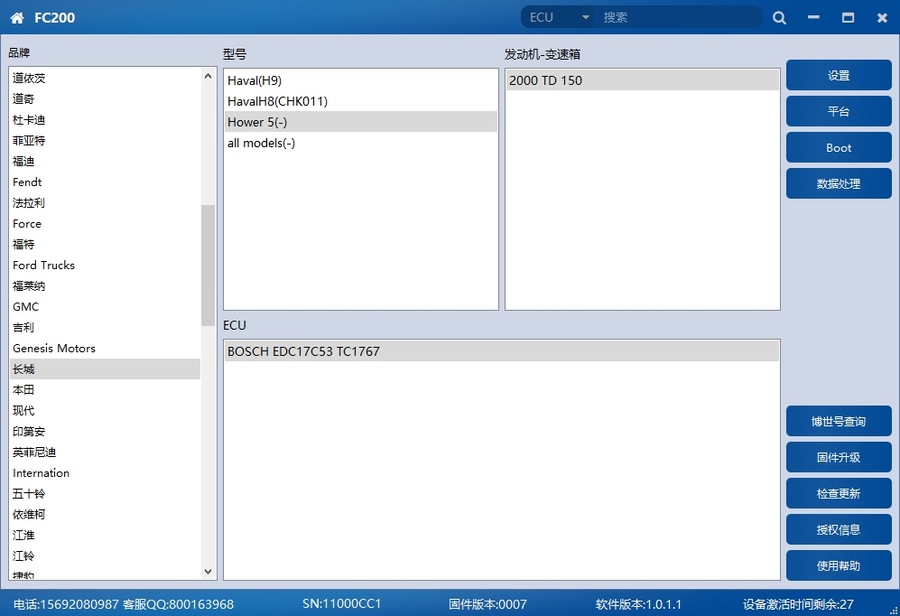Click the brand list scroll down arrow
This screenshot has width=900, height=616.
pyautogui.click(x=208, y=572)
